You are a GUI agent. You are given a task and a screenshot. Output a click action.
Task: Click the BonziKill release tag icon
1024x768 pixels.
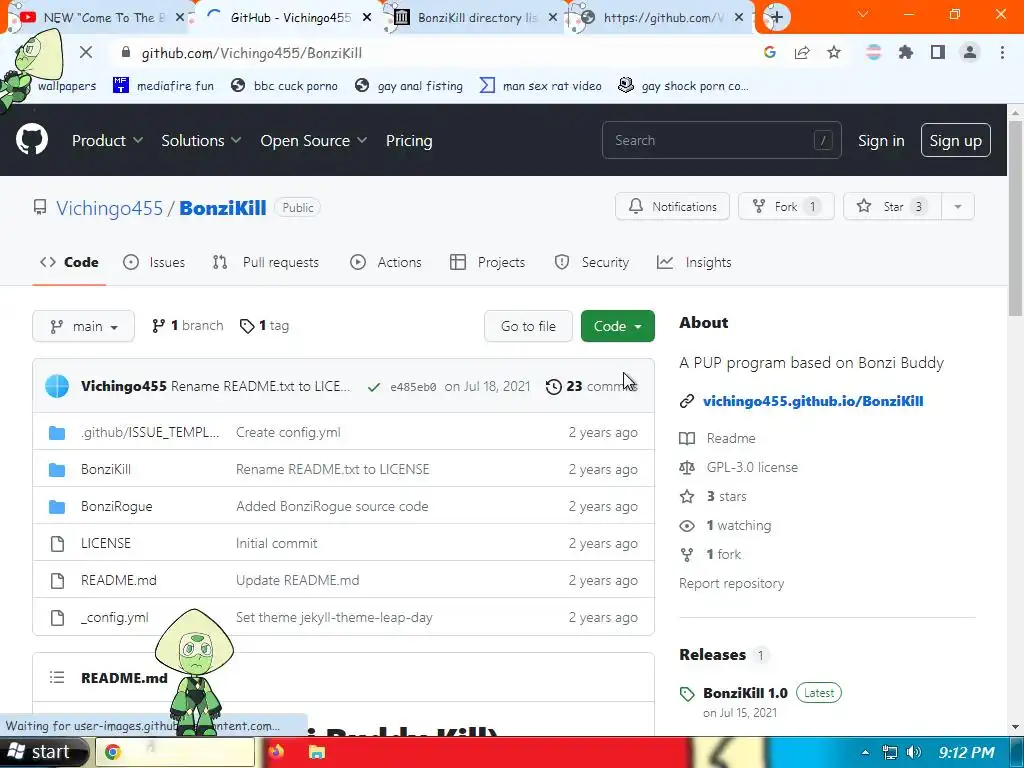pyautogui.click(x=687, y=694)
